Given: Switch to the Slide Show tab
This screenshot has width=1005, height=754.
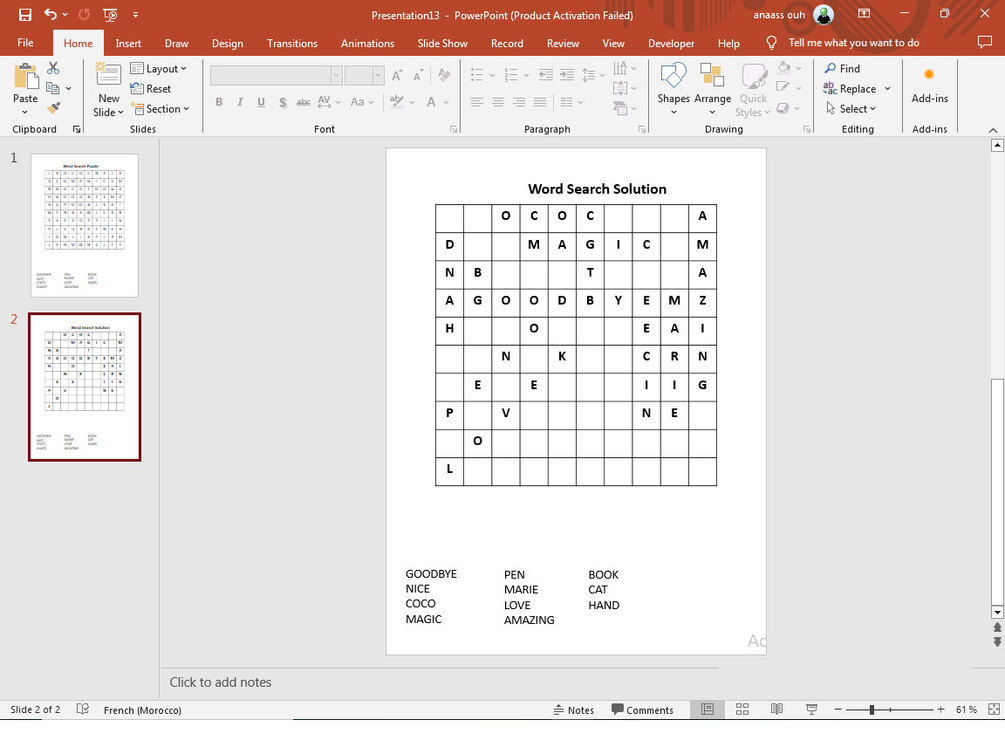Looking at the screenshot, I should pyautogui.click(x=442, y=43).
